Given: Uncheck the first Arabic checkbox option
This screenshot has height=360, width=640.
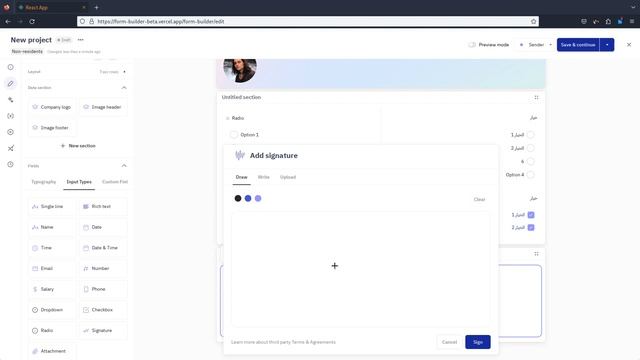Looking at the screenshot, I should click(531, 215).
